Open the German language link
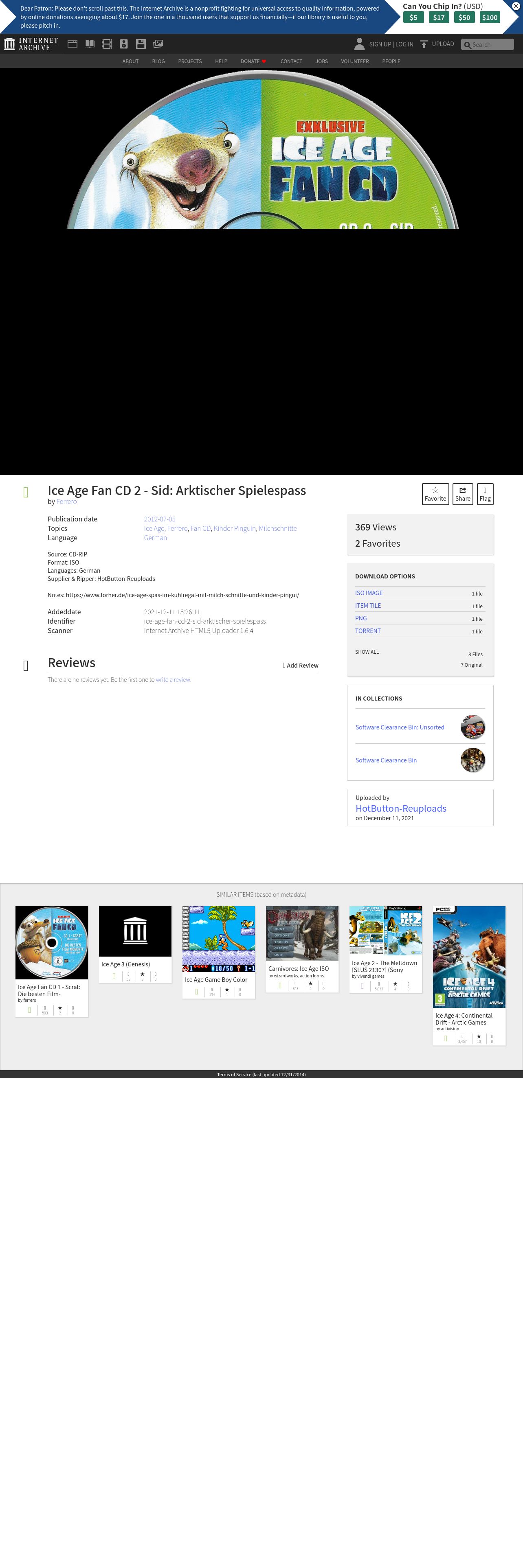 155,537
